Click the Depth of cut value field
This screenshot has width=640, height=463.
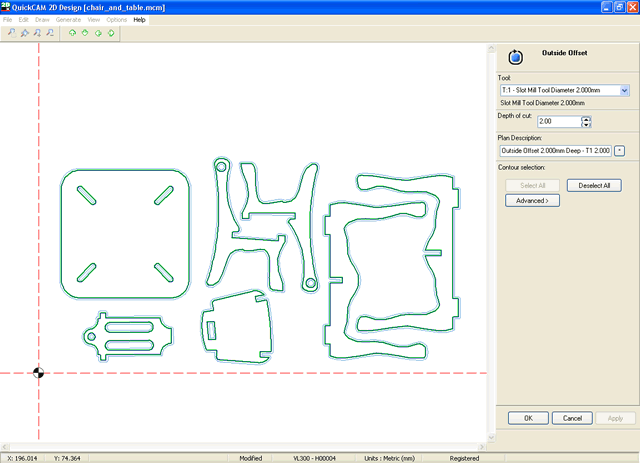coord(559,121)
